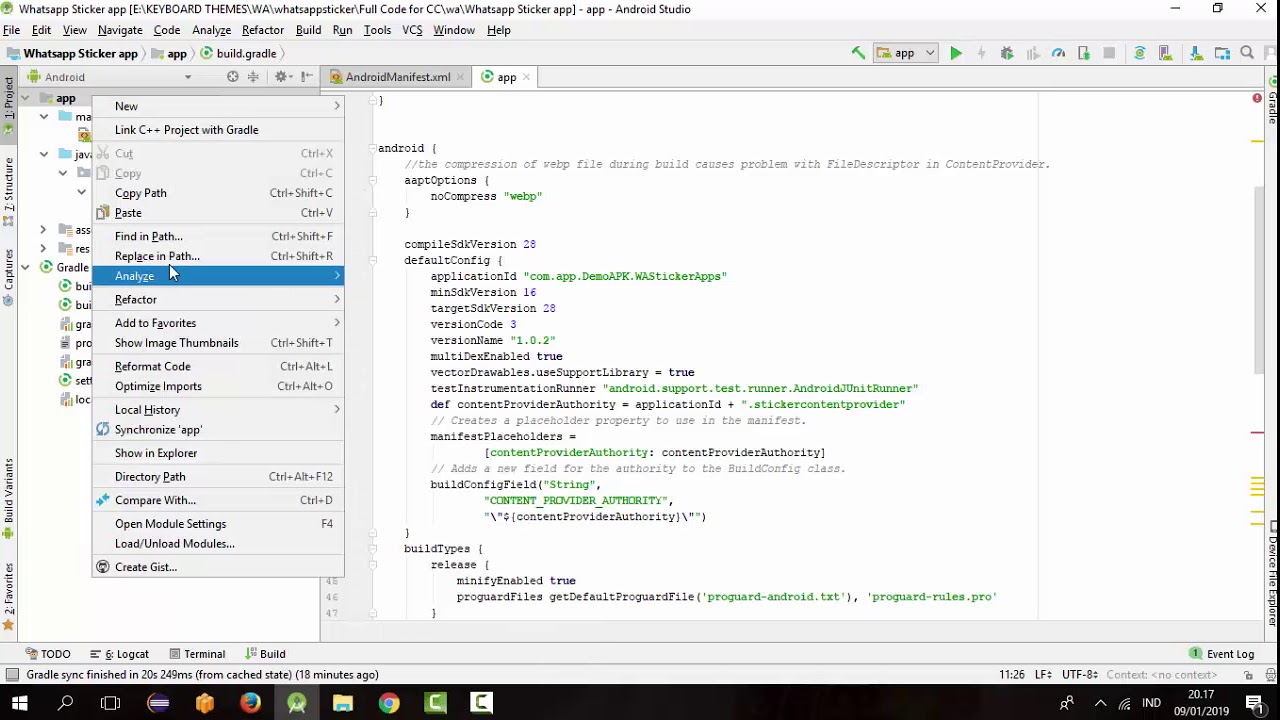Open the Terminal tool window tab
Viewport: 1280px width, 720px height.
click(x=197, y=654)
